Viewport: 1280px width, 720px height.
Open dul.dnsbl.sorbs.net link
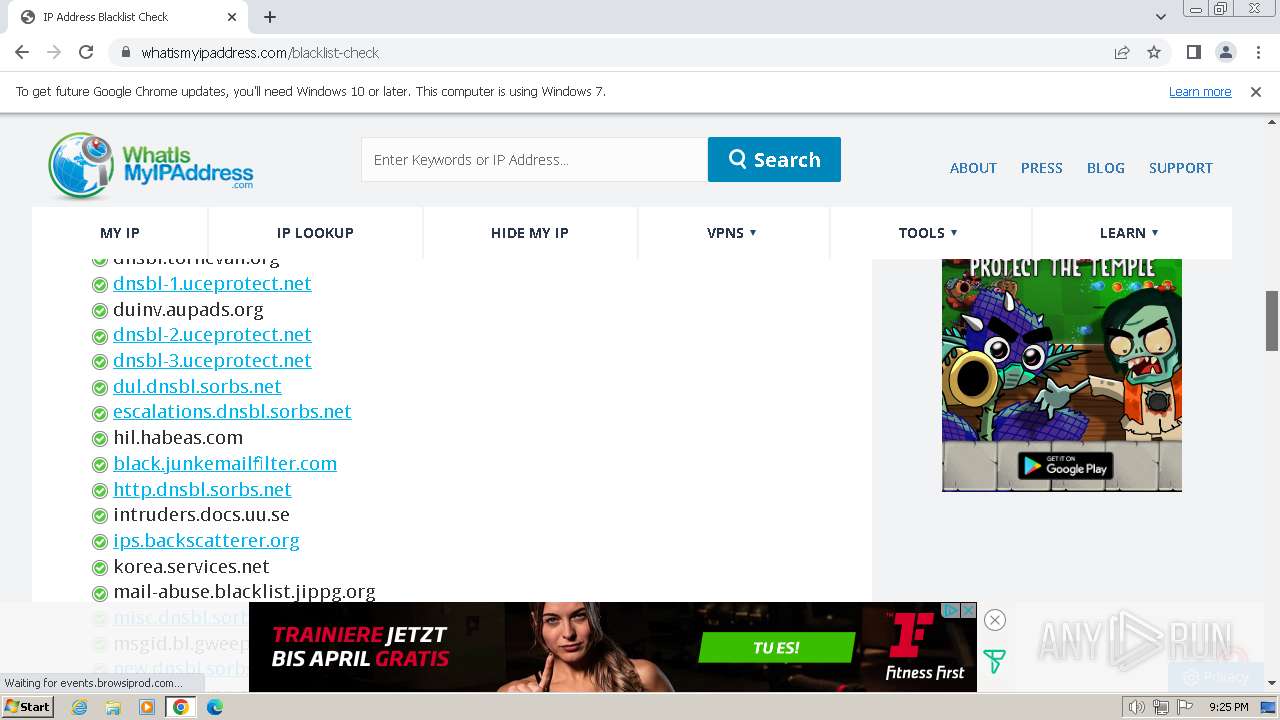click(197, 387)
